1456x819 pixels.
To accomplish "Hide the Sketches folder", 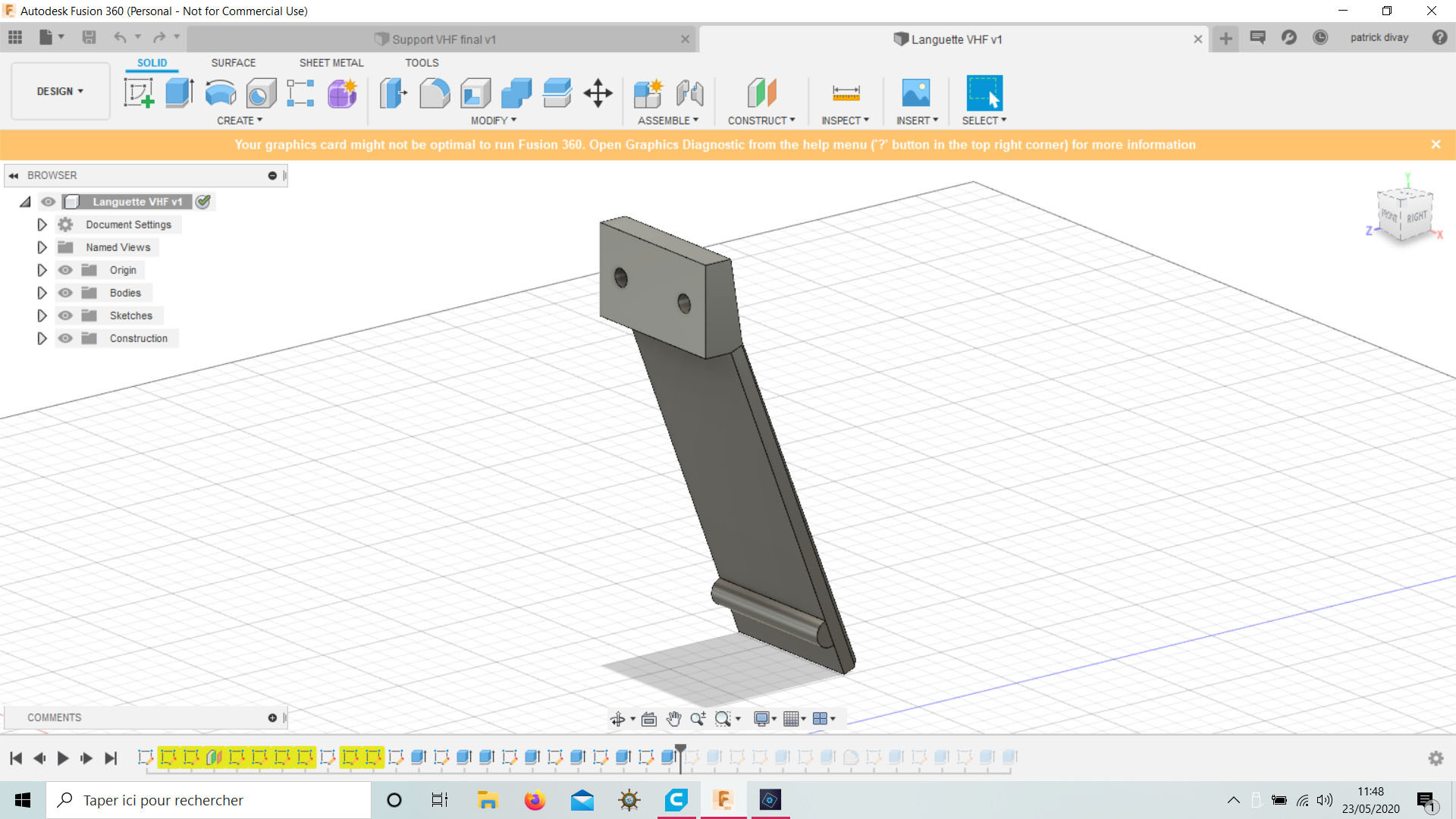I will point(65,315).
